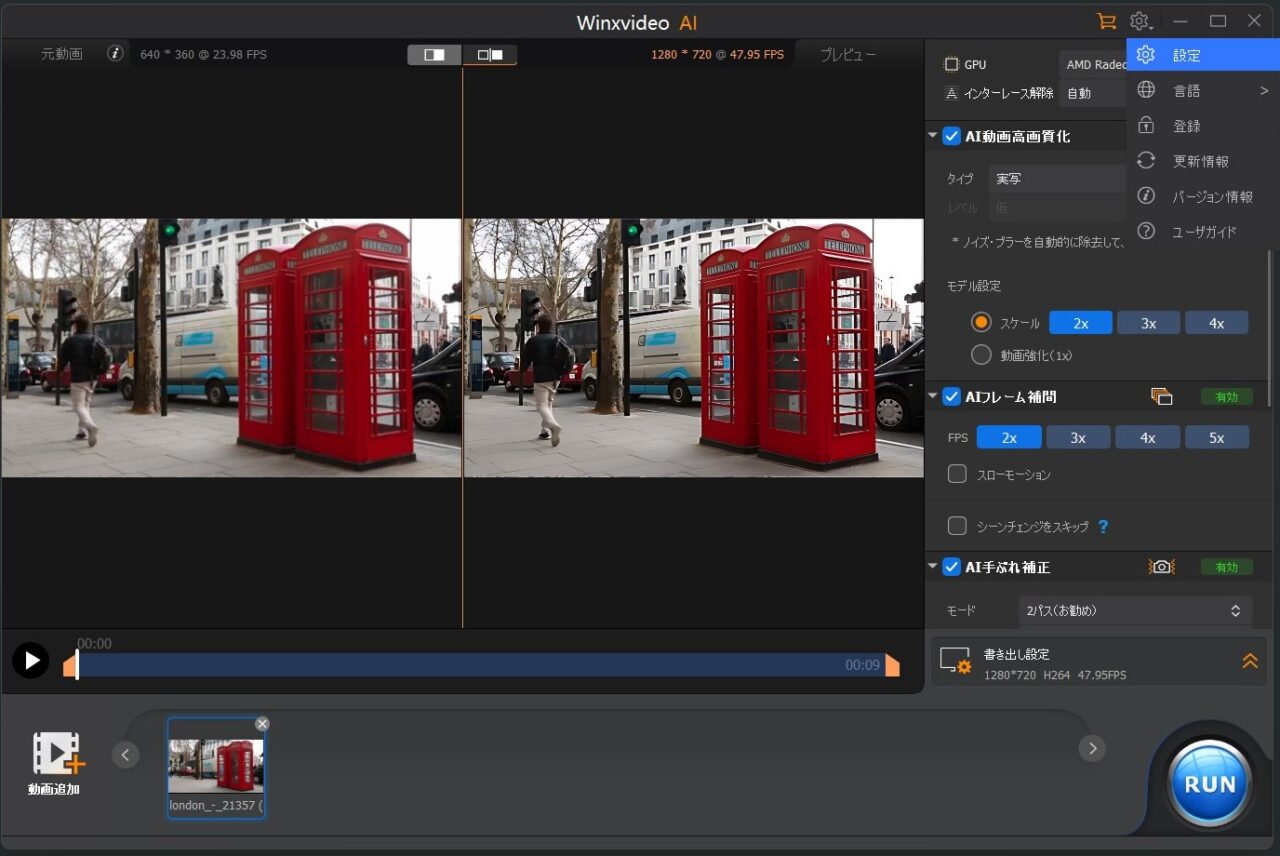
Task: Select the 動画強化(1x) radio button
Action: [981, 354]
